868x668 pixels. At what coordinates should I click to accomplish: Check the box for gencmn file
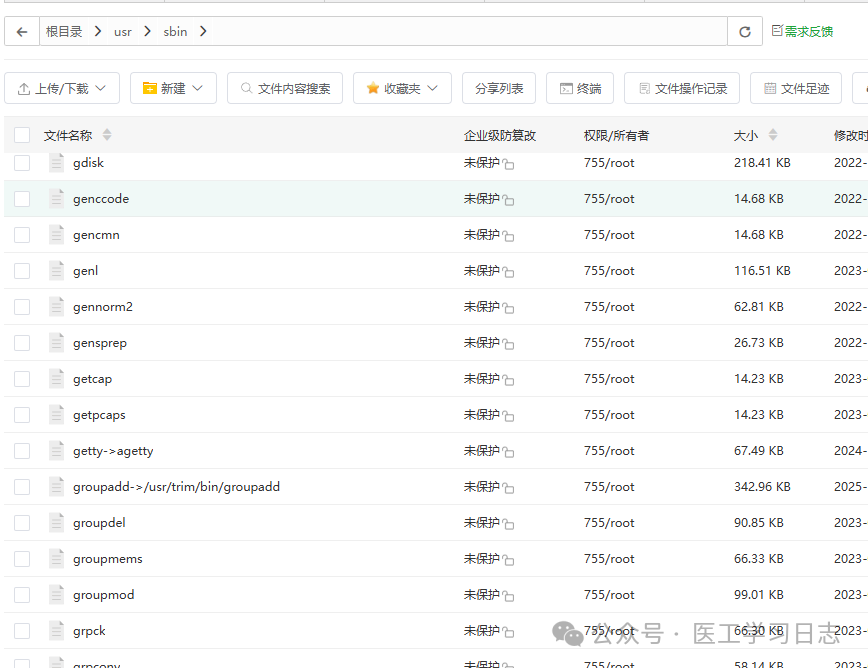[x=22, y=235]
